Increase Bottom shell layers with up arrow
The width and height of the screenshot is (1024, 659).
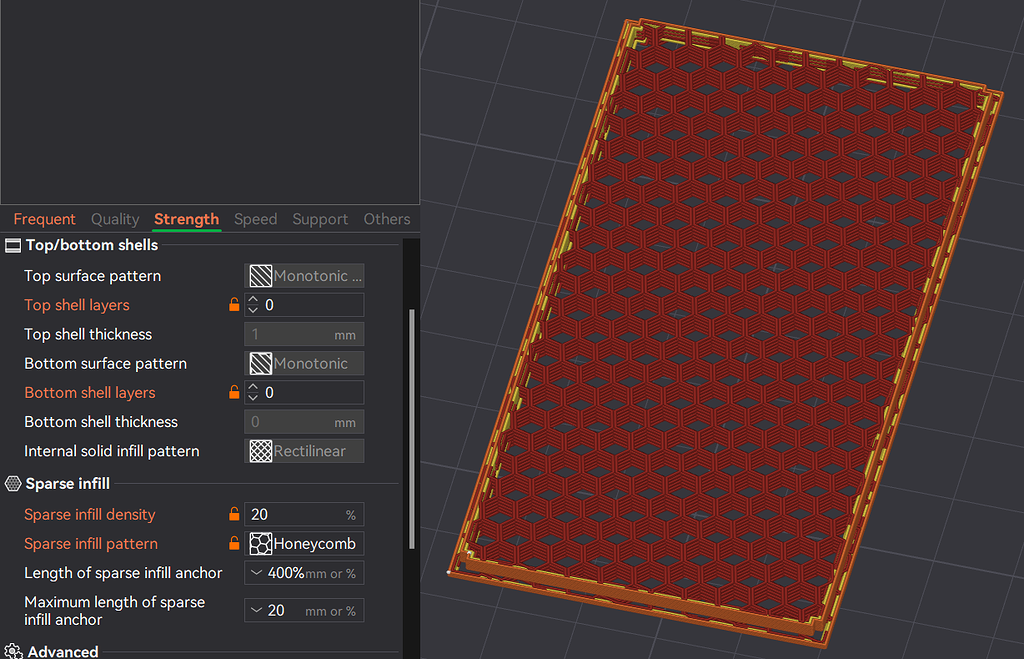pyautogui.click(x=253, y=387)
